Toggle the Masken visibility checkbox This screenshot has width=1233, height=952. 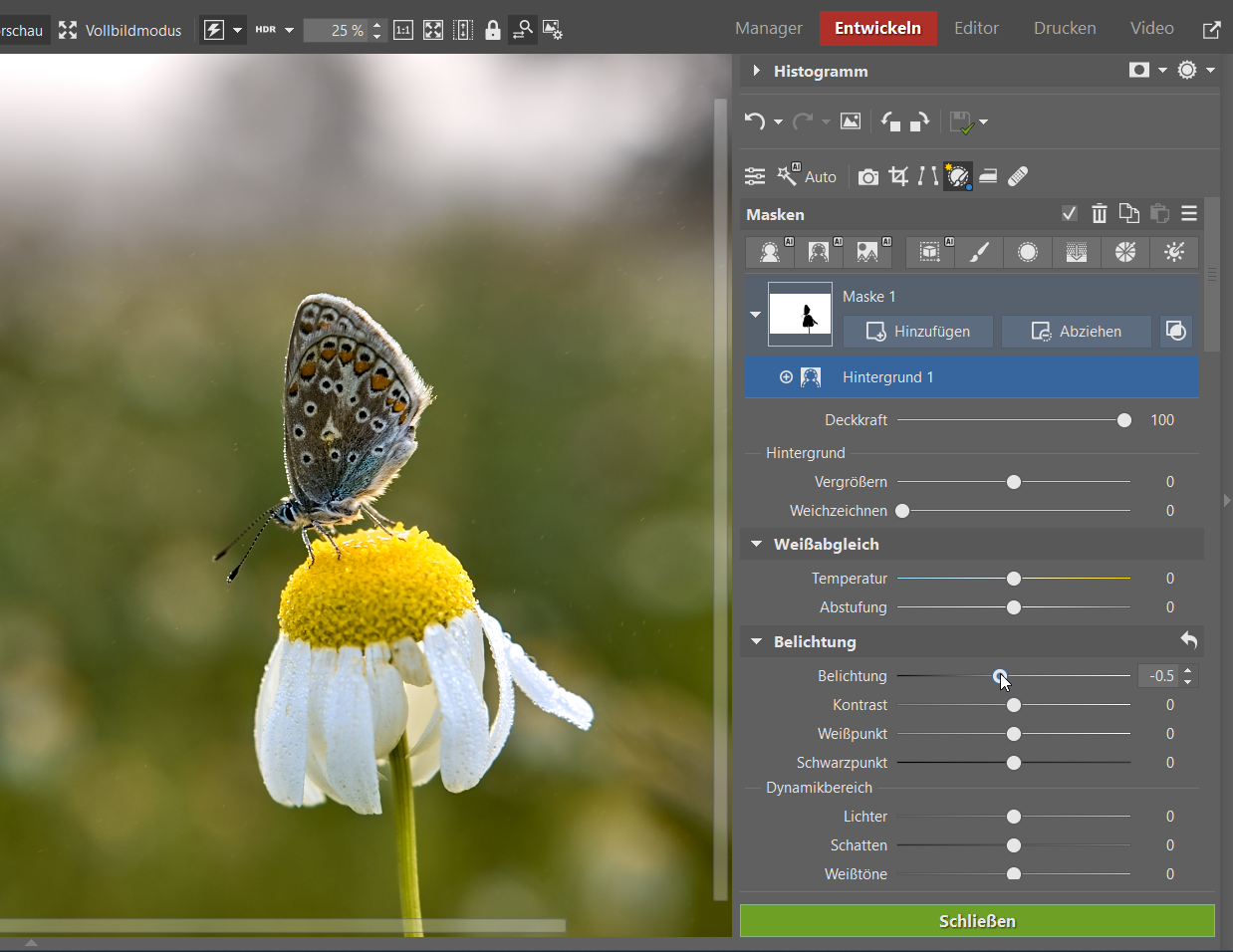(x=1069, y=213)
